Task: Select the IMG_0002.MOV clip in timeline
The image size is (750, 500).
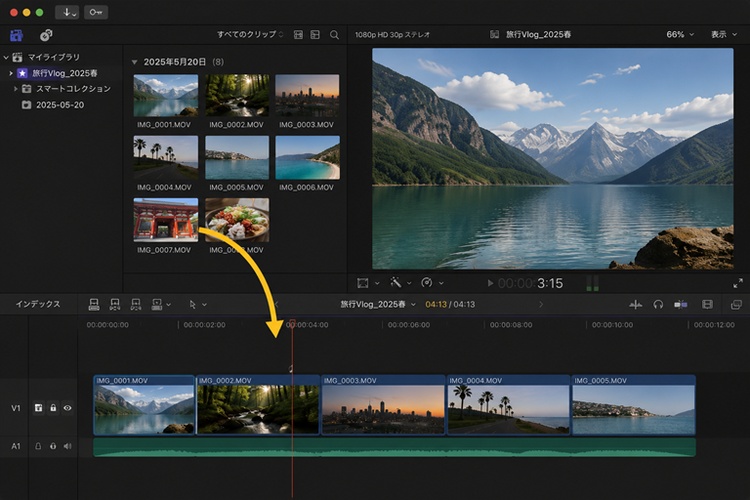Action: [258, 405]
